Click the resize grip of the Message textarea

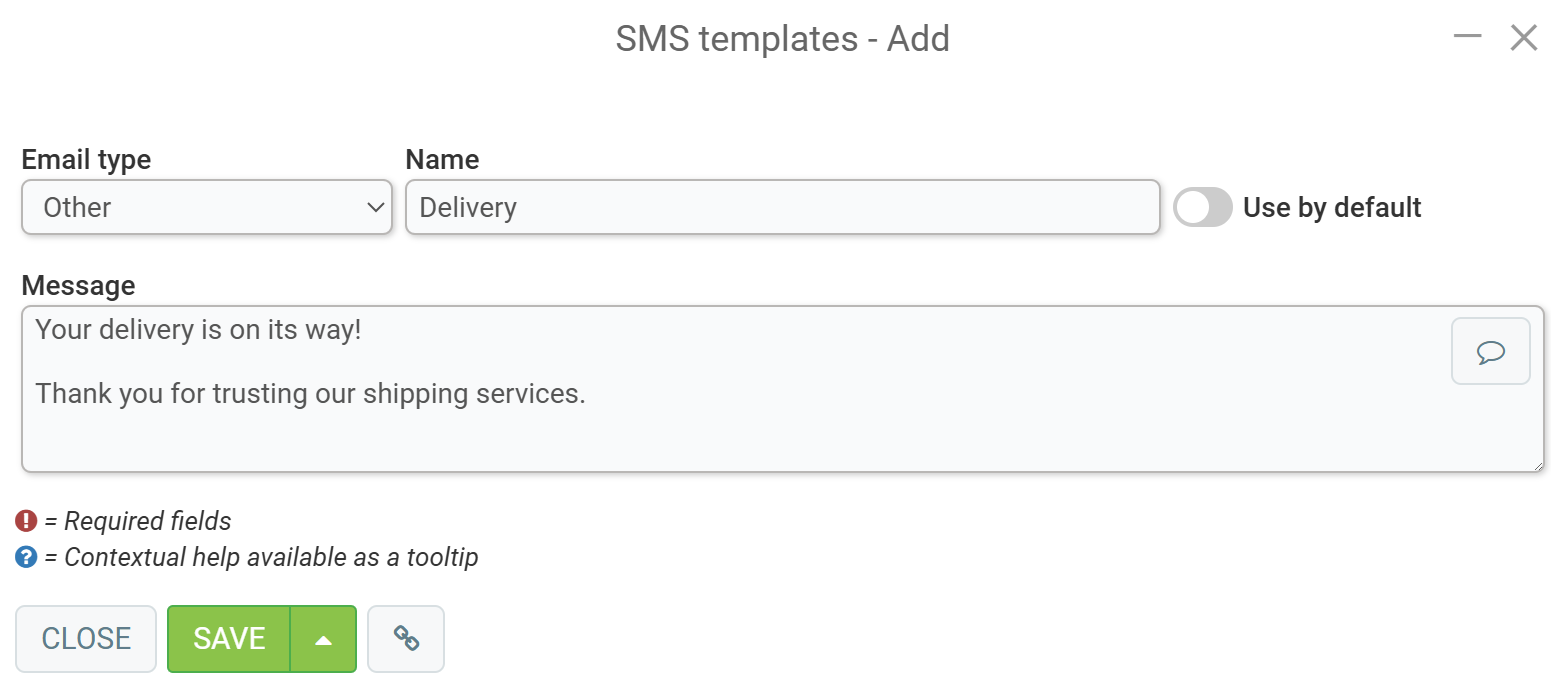(x=1537, y=465)
